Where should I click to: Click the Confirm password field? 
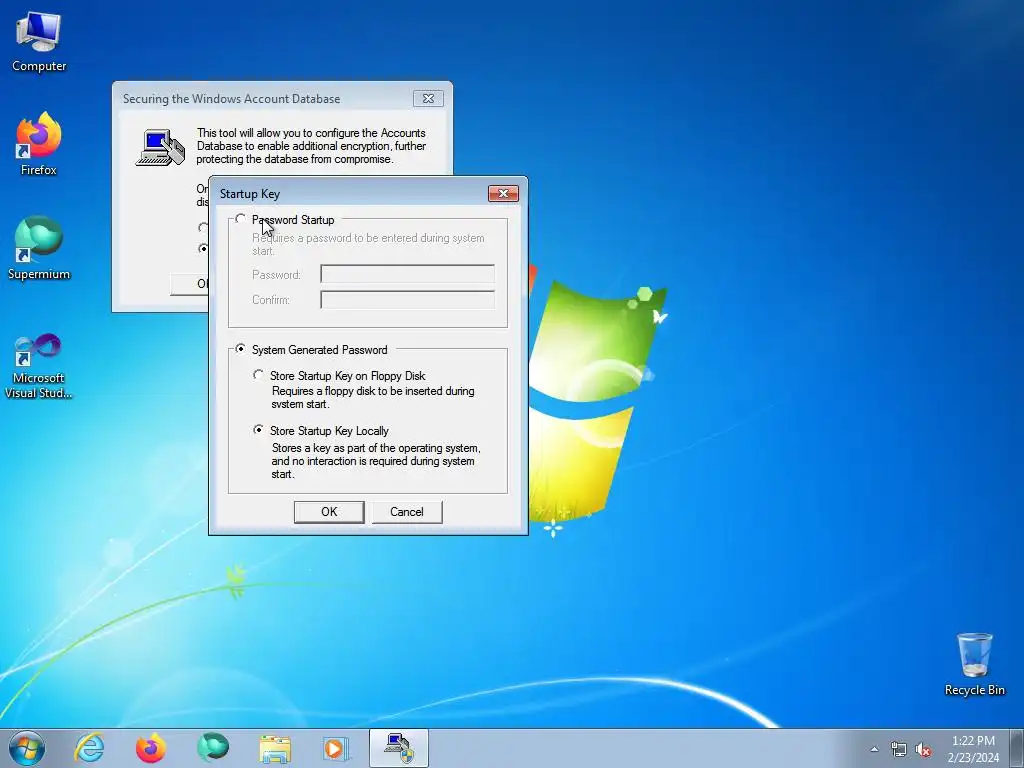click(x=408, y=300)
